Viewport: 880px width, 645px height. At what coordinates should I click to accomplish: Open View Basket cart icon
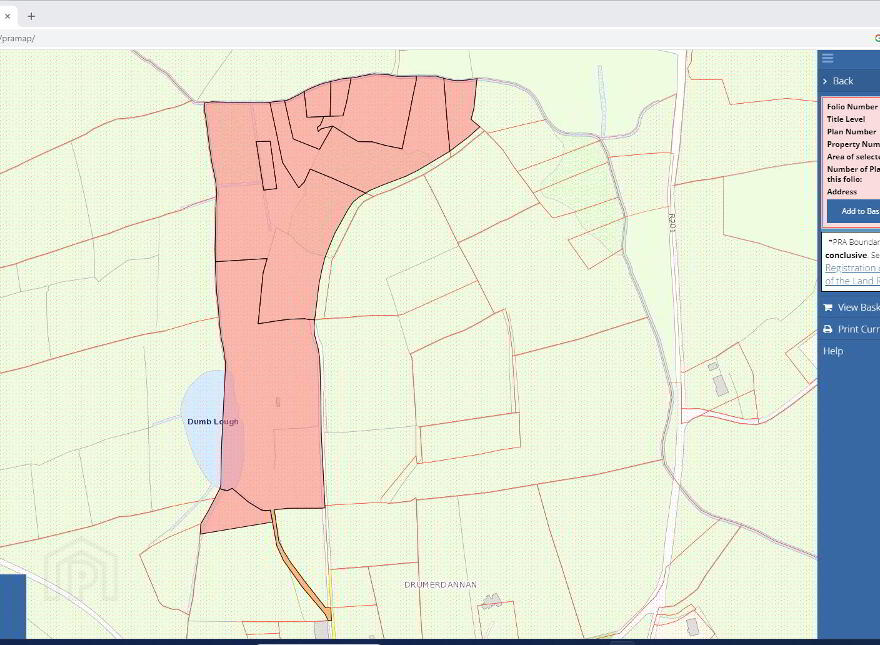point(828,308)
